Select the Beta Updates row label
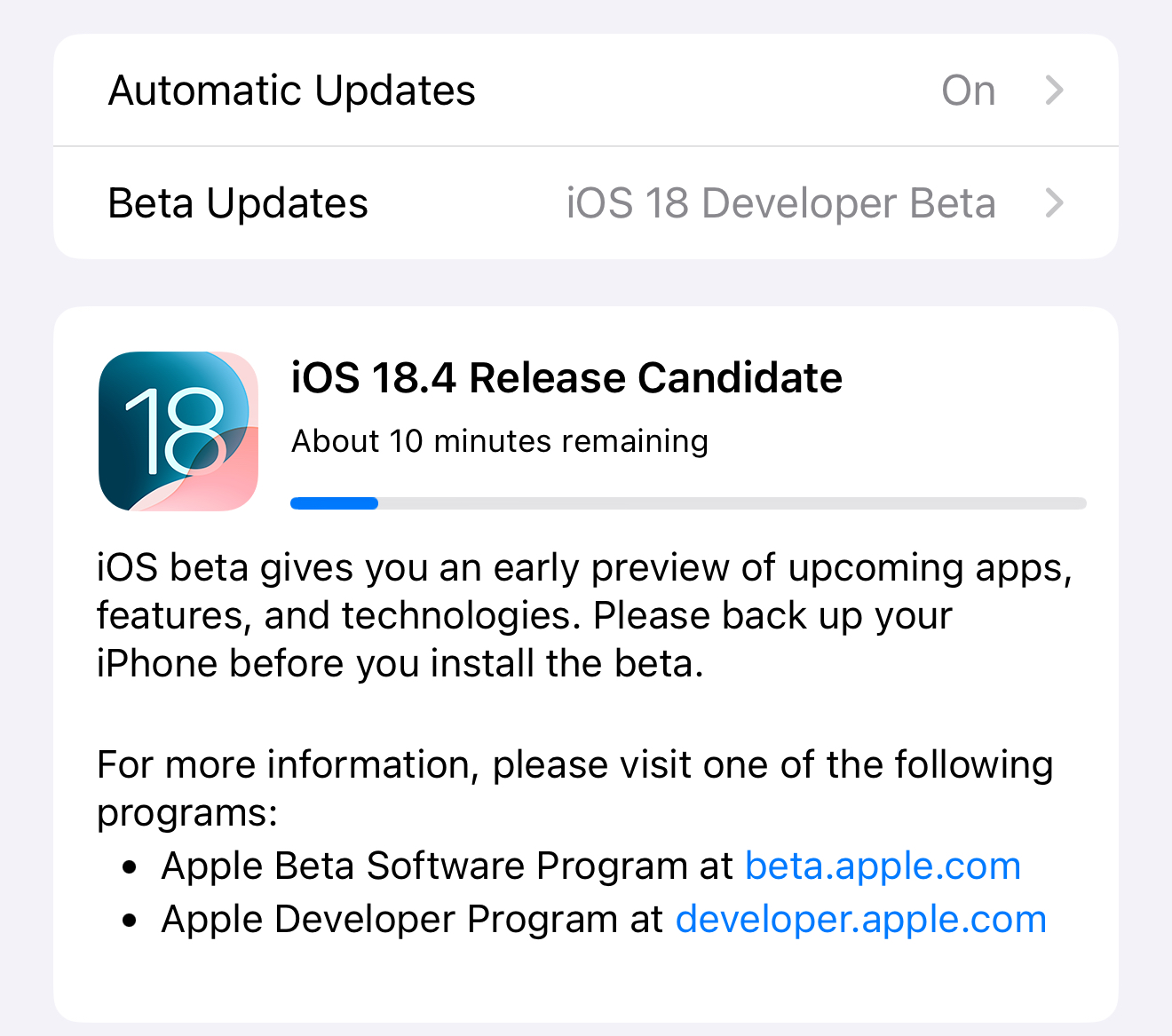Image resolution: width=1172 pixels, height=1036 pixels. pos(238,203)
